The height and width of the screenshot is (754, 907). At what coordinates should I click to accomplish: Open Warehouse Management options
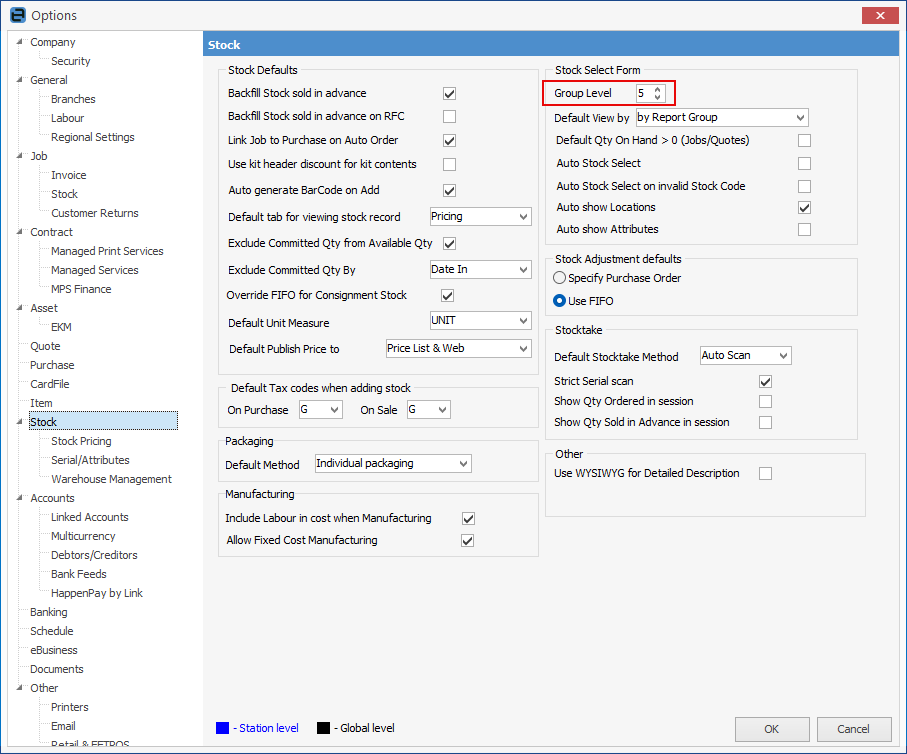111,479
